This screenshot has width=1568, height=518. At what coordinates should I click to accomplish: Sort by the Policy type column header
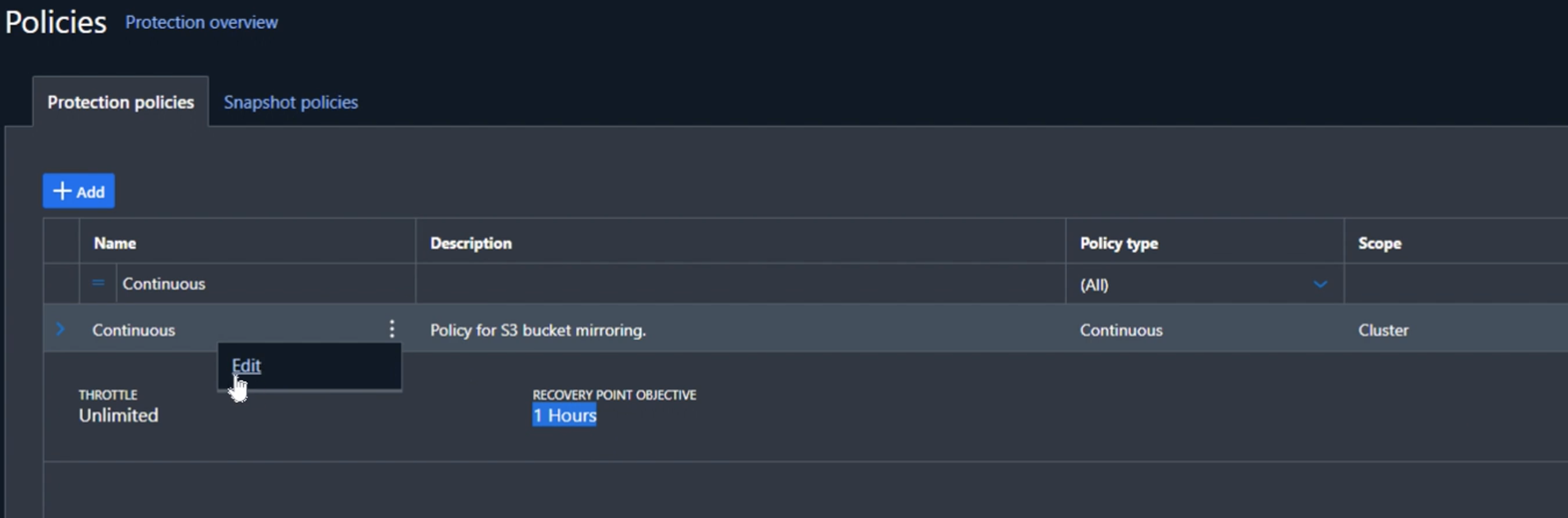1118,244
